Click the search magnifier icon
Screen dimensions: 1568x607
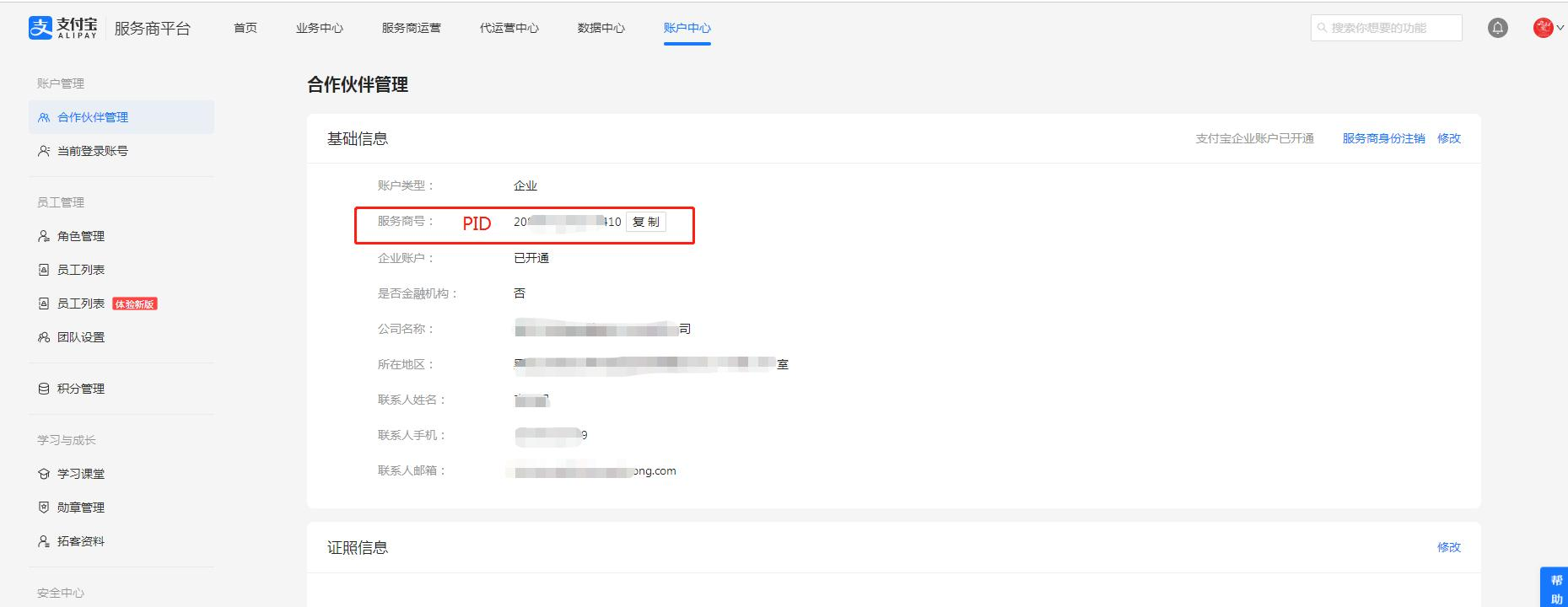1322,28
